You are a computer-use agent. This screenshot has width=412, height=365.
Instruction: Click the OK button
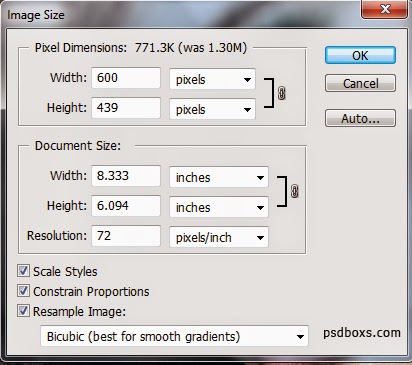360,55
